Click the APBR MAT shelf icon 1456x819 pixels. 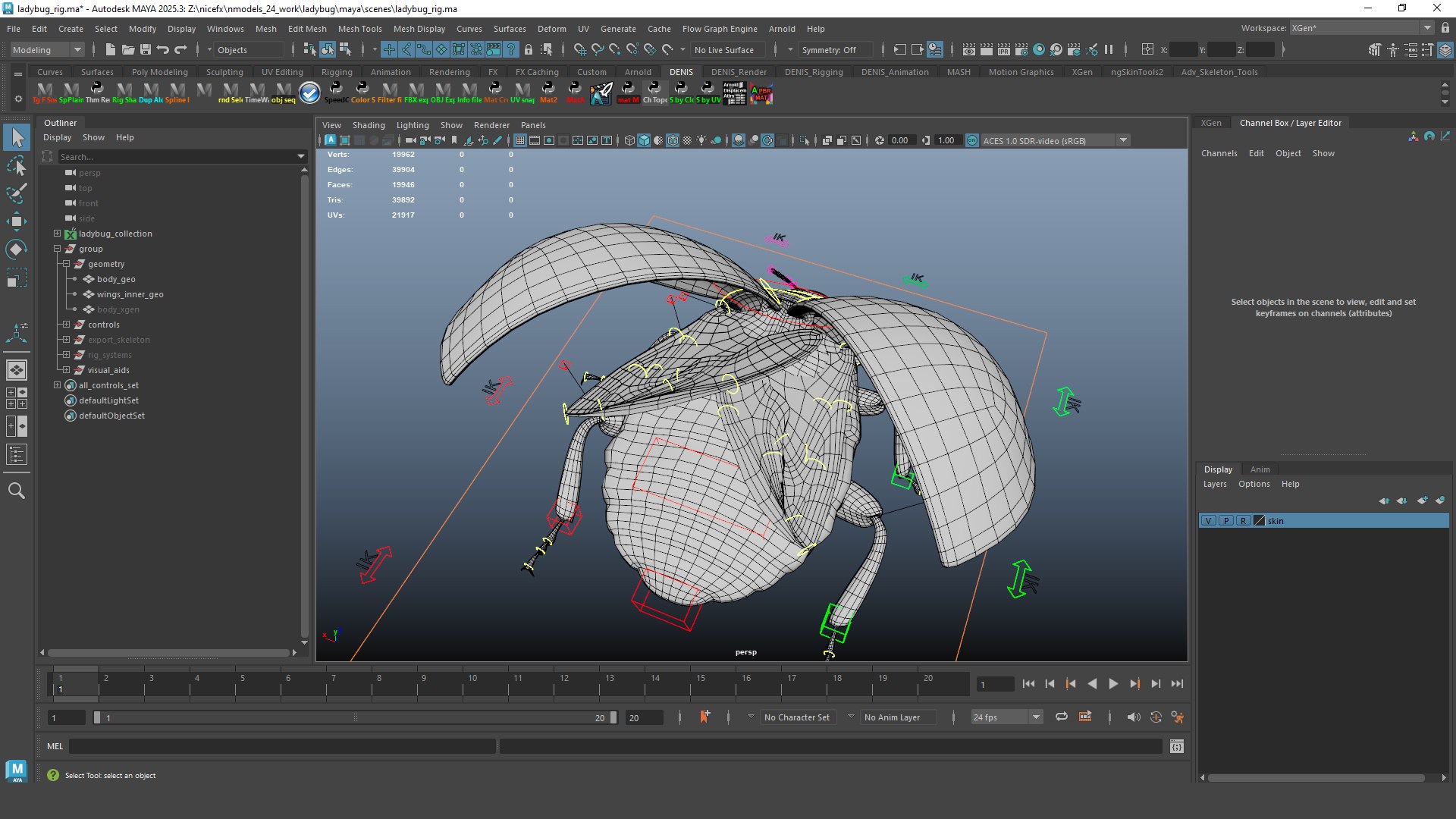coord(761,93)
